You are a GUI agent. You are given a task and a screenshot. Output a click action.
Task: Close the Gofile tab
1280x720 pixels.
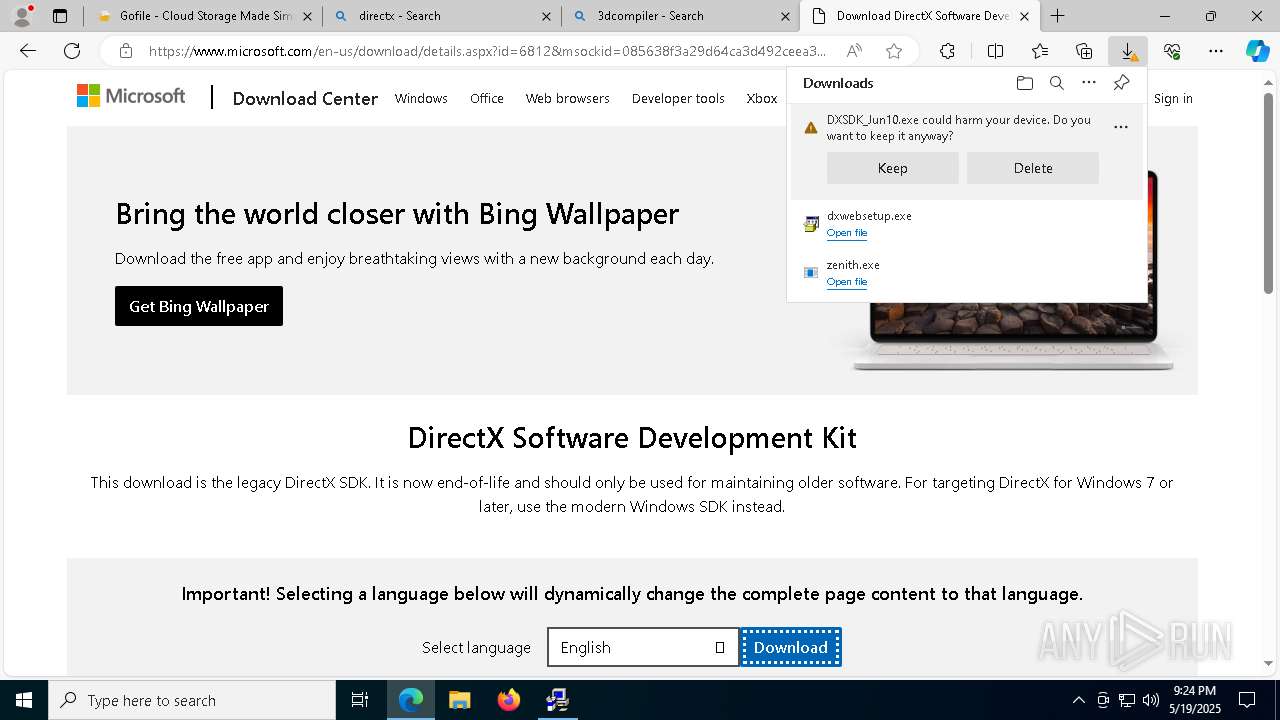[x=307, y=16]
